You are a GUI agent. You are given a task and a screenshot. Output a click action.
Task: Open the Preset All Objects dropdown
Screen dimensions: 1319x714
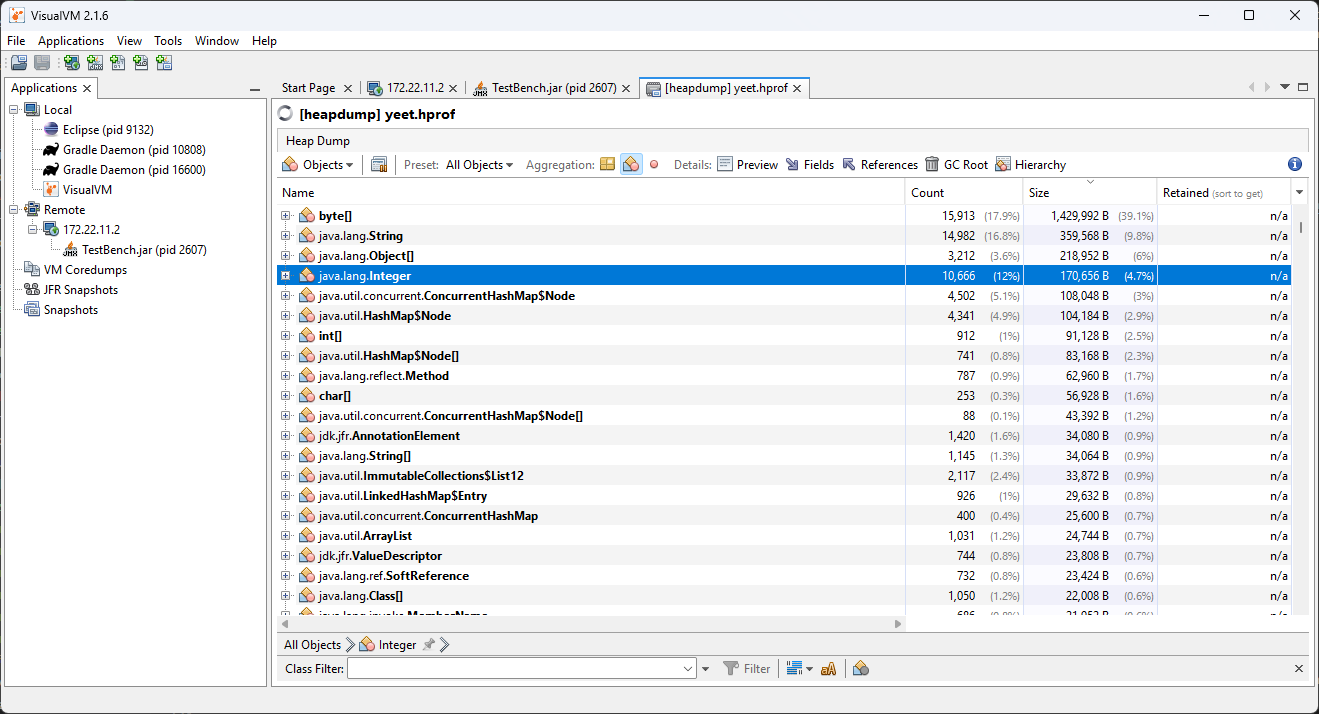coord(479,165)
